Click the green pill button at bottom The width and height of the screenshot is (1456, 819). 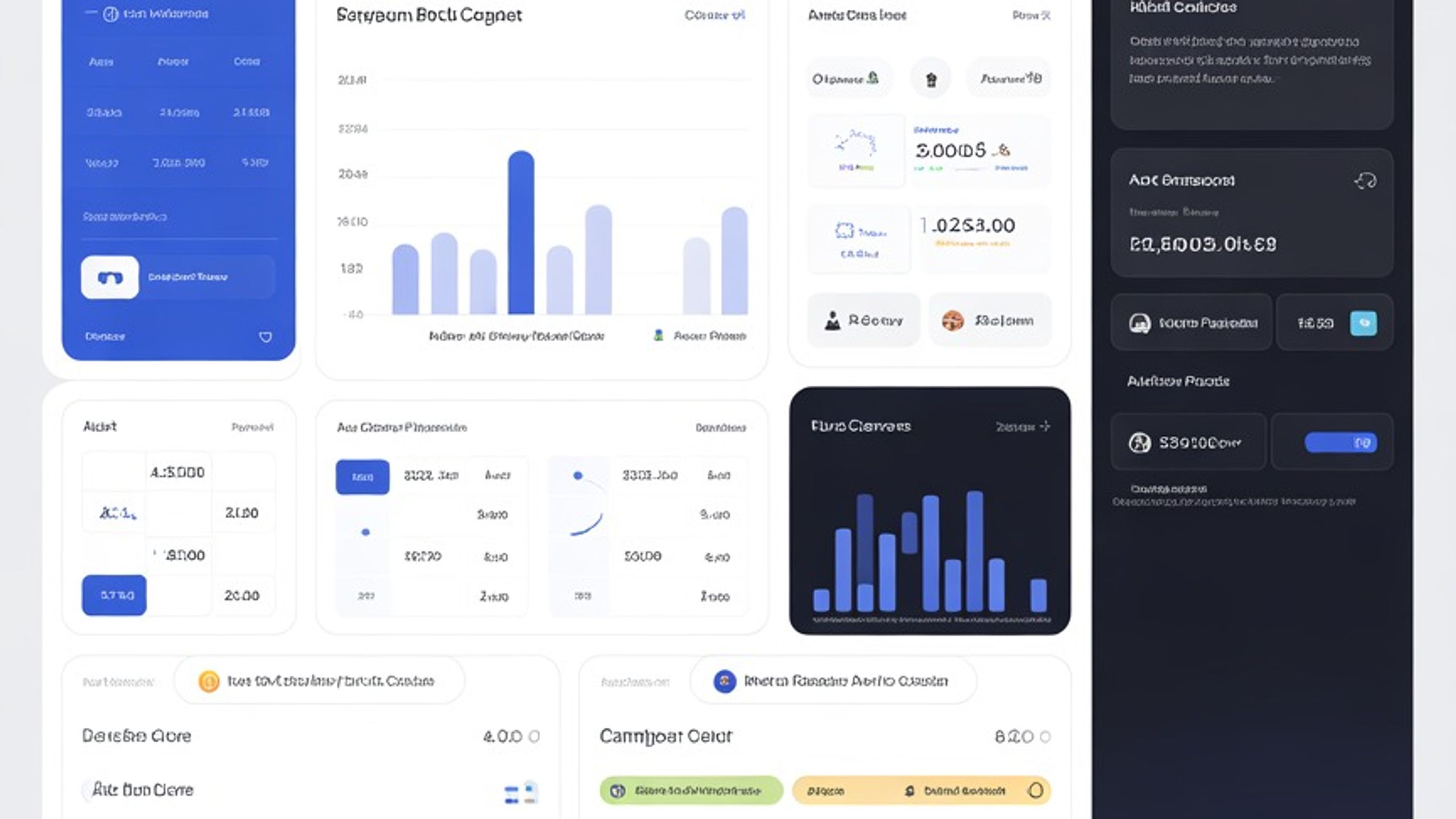pyautogui.click(x=691, y=791)
